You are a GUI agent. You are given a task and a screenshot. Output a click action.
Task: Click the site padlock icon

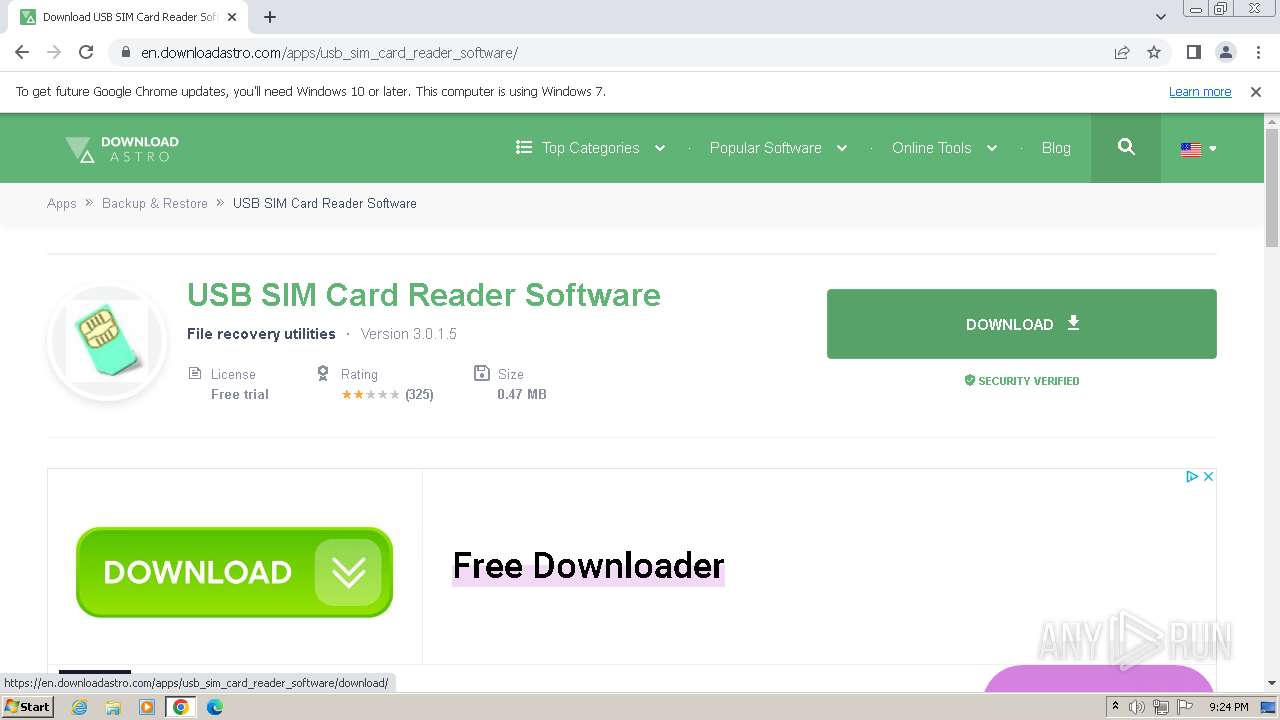coord(125,52)
